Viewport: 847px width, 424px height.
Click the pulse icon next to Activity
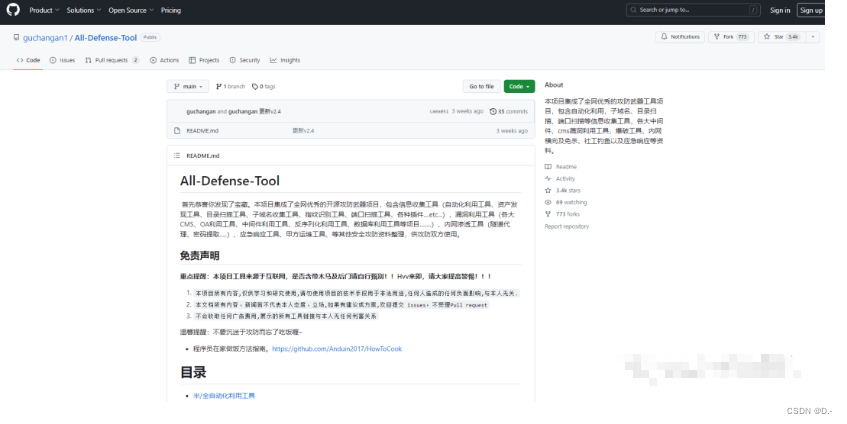coord(548,179)
